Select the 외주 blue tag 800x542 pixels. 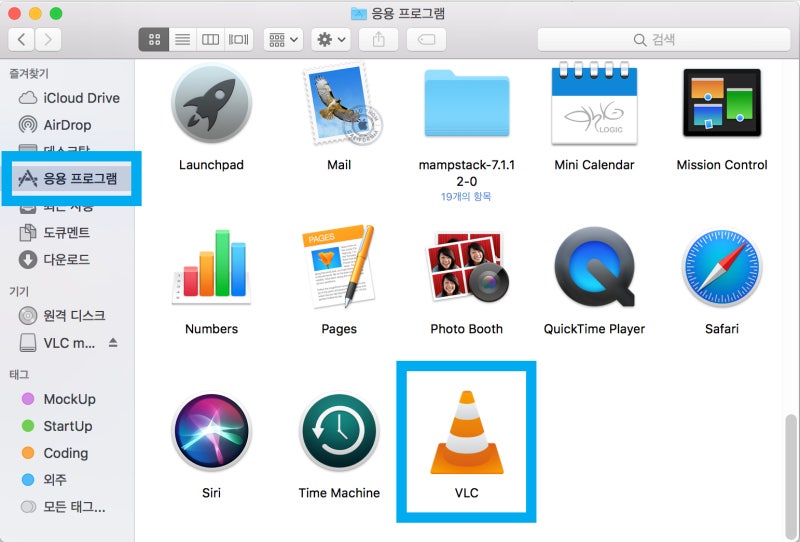pos(69,480)
